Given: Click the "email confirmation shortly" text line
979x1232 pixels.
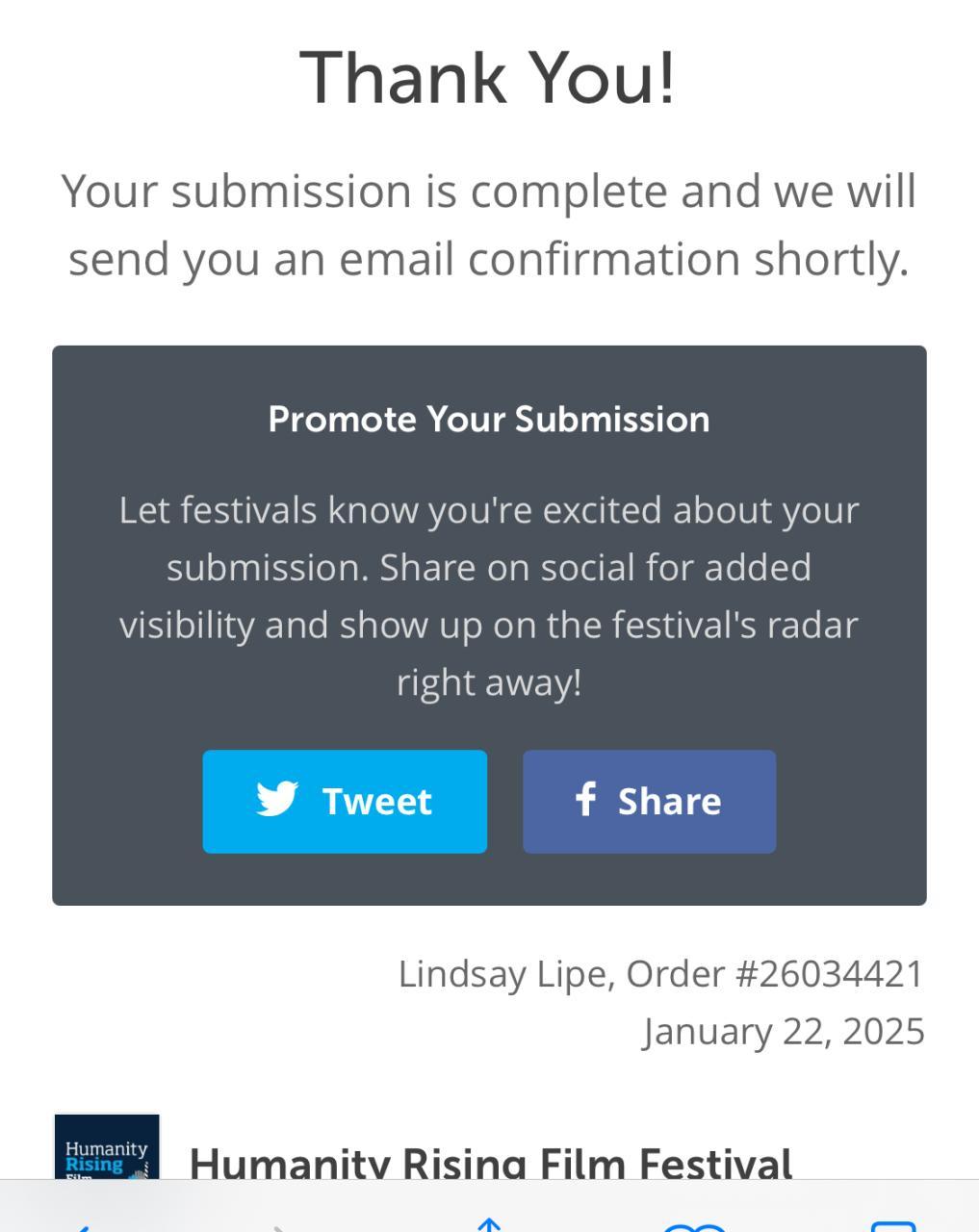Looking at the screenshot, I should coord(489,259).
